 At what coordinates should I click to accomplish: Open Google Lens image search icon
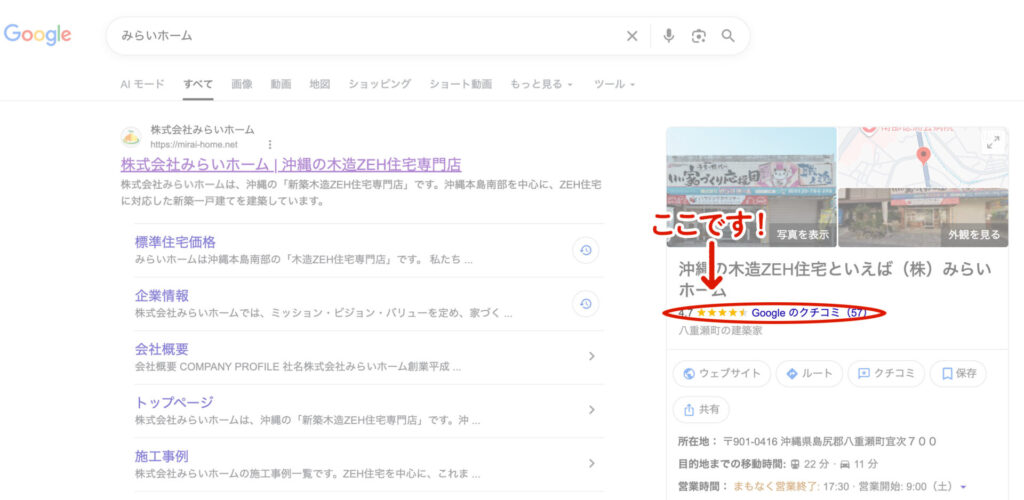698,36
